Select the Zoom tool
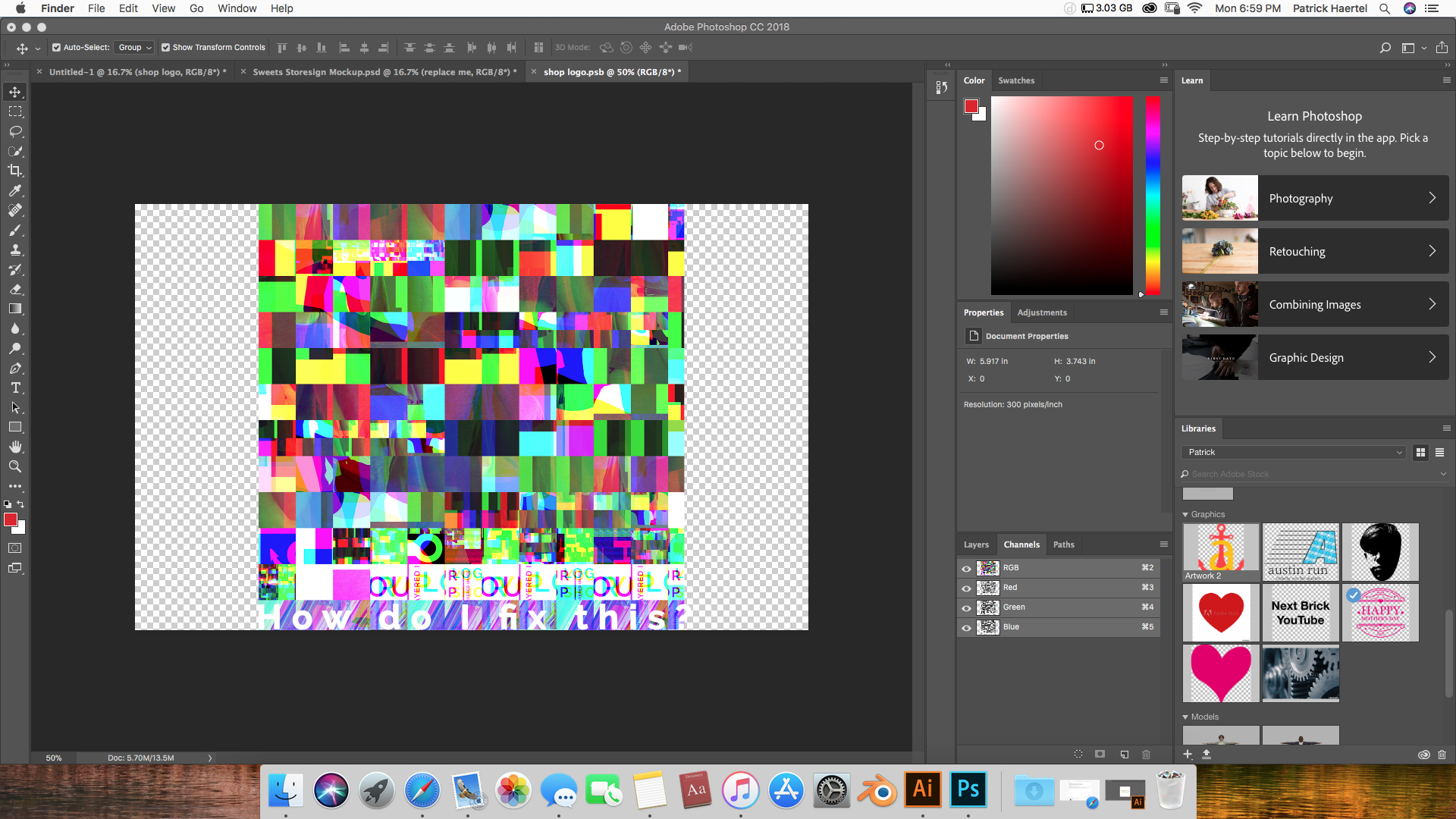The width and height of the screenshot is (1456, 819). tap(15, 467)
